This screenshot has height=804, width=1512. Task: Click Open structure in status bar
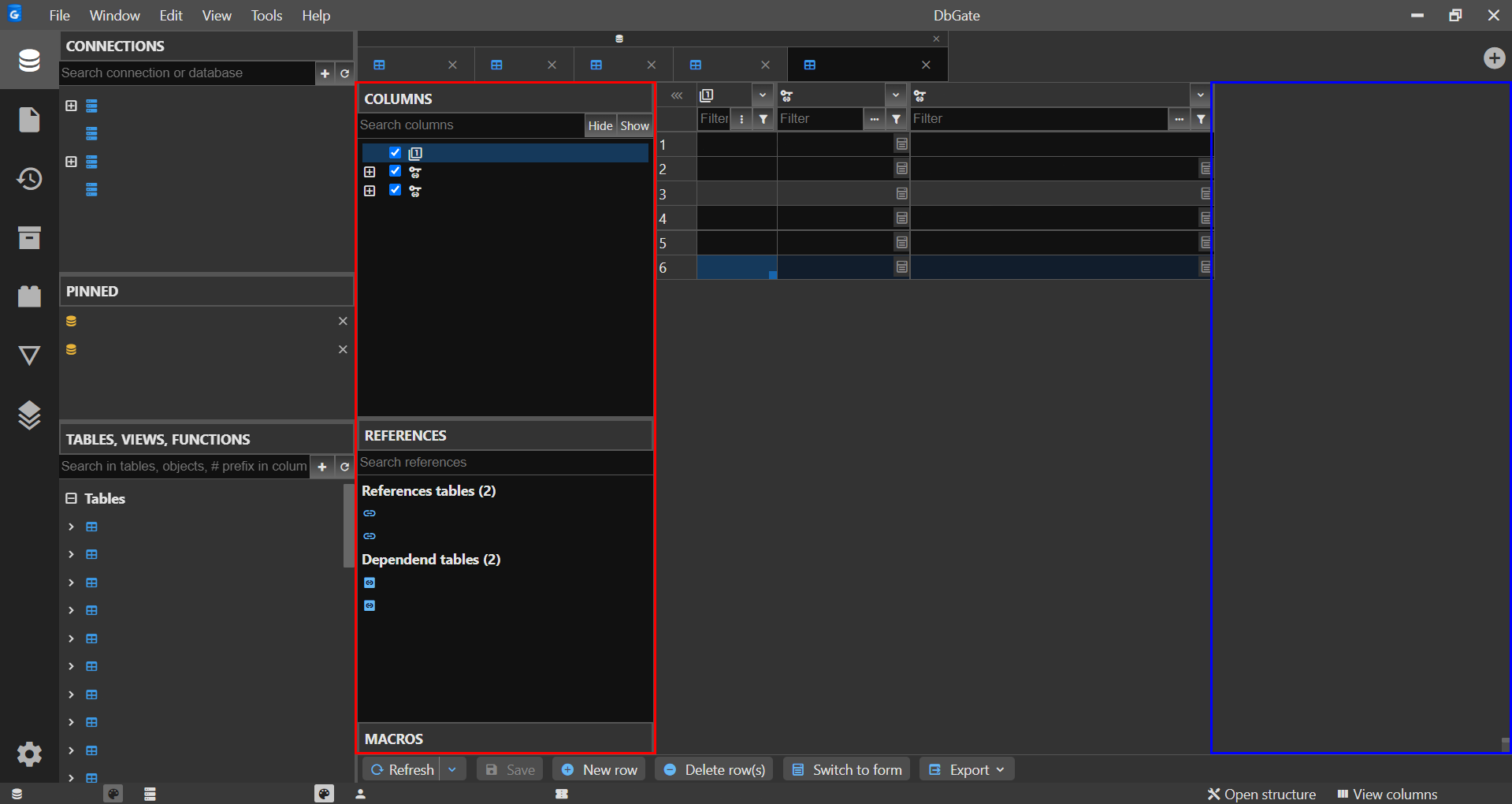coord(1261,794)
